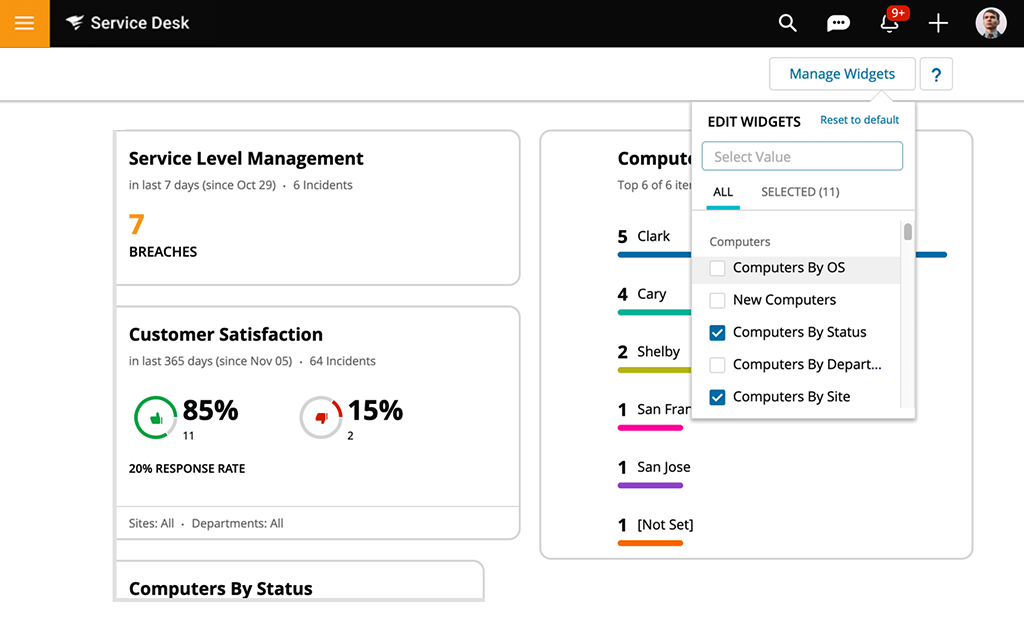Open the hamburger navigation menu
Screen dimensions: 1024x640
23,23
